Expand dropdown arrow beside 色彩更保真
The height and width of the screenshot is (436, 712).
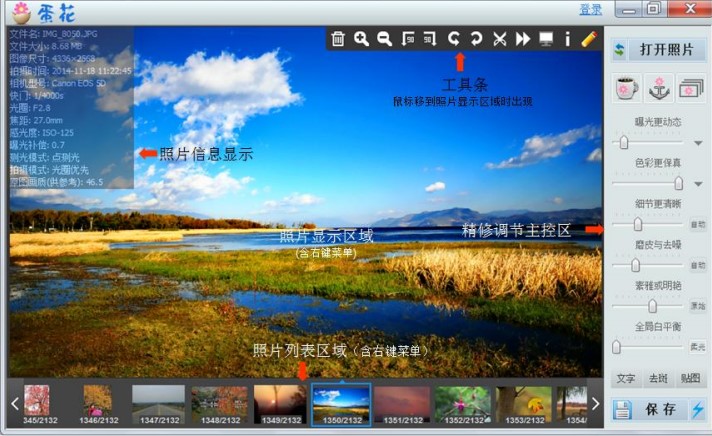pyautogui.click(x=698, y=184)
